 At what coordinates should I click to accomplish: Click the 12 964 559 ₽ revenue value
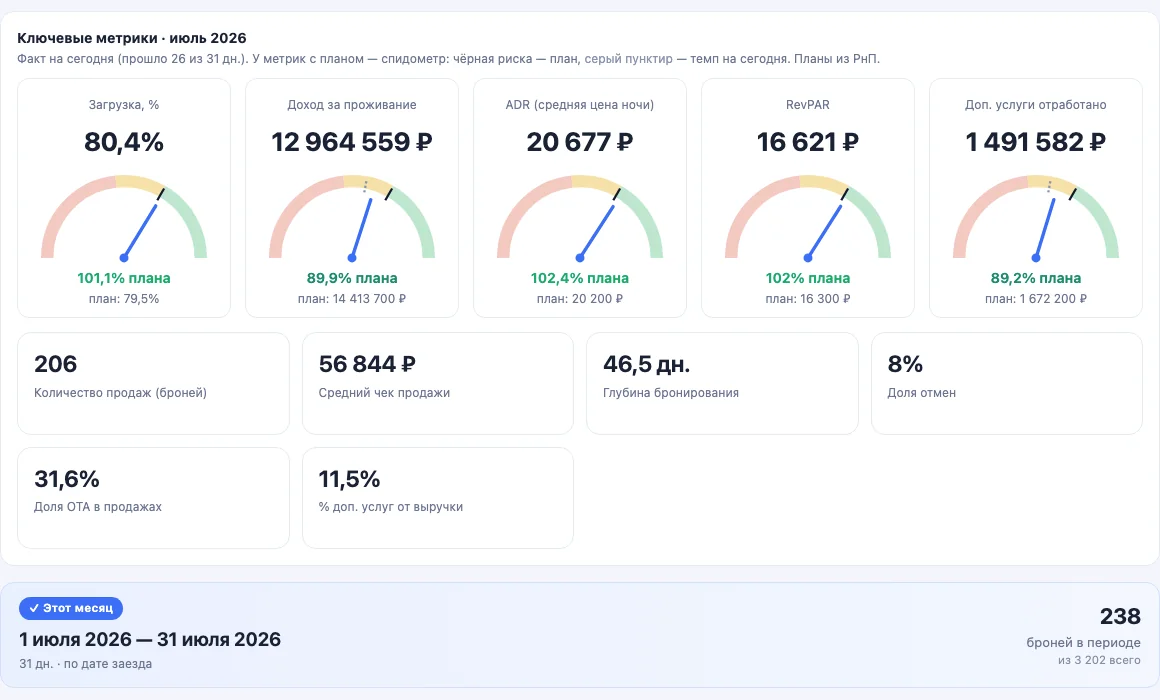pos(352,142)
